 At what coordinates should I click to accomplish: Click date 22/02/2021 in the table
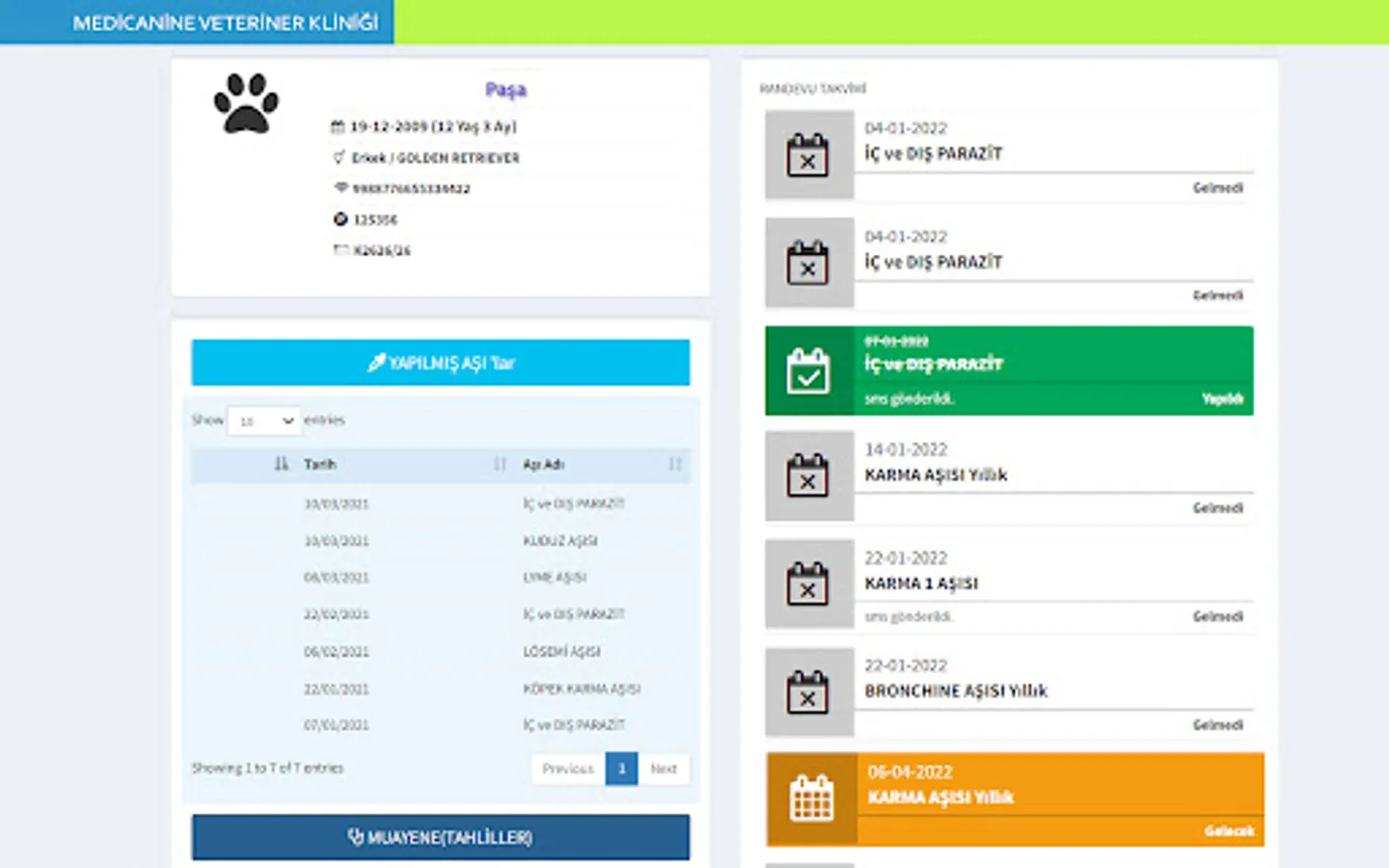coord(337,614)
